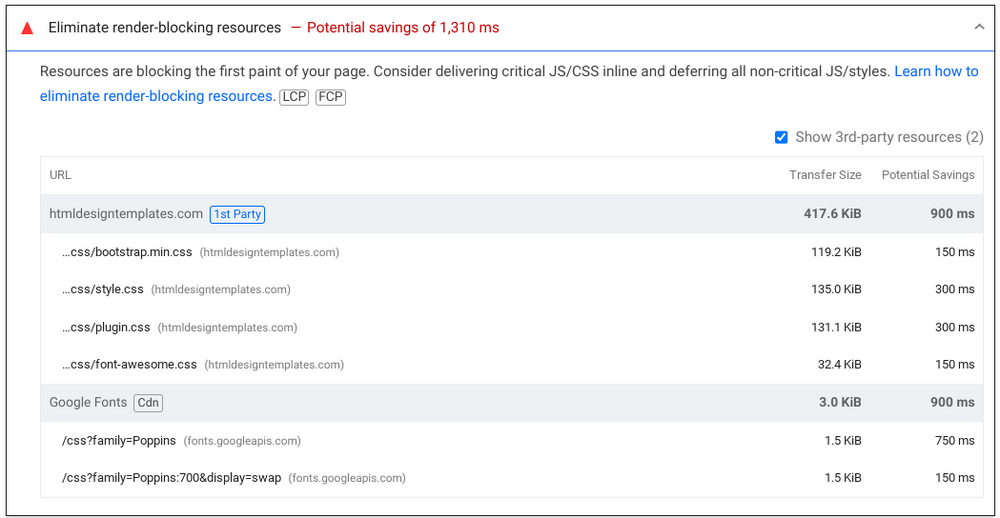Click the Cdn badge

pyautogui.click(x=148, y=403)
